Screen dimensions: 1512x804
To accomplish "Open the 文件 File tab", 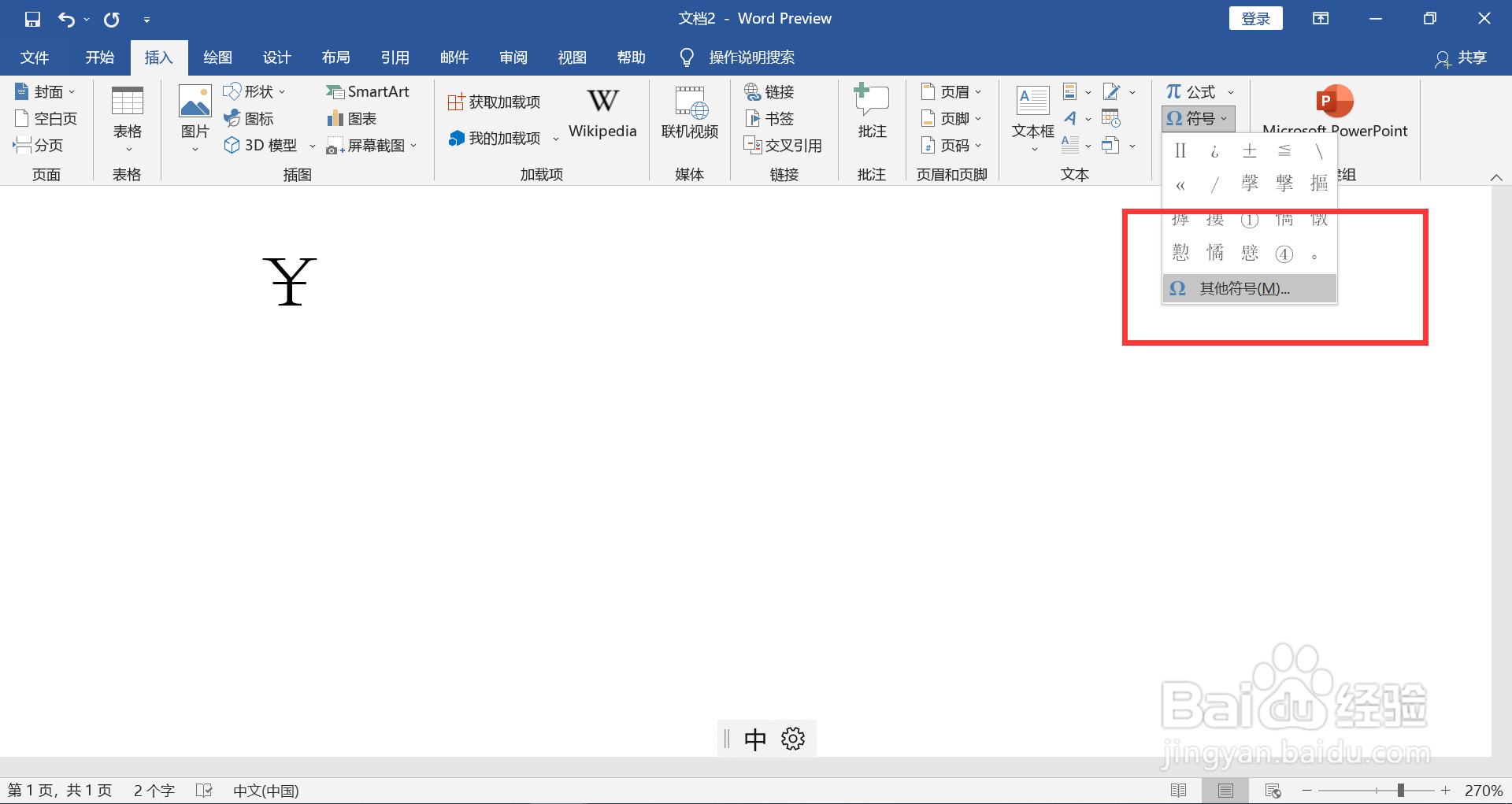I will pos(35,57).
